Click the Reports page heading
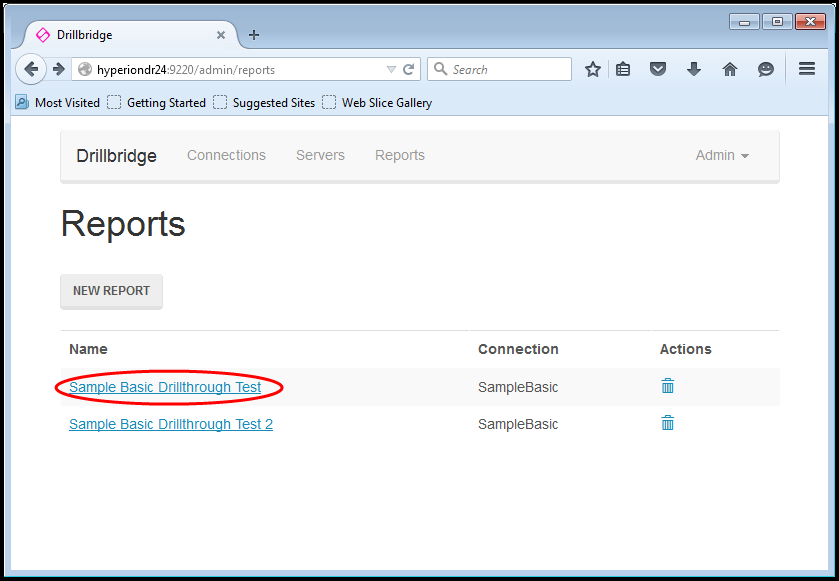839x581 pixels. (x=123, y=224)
